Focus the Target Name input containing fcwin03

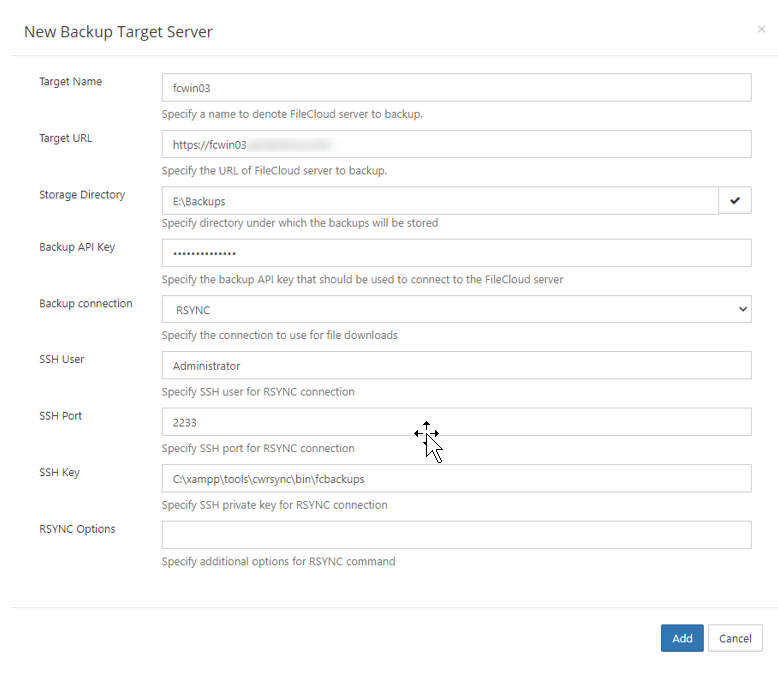point(456,88)
